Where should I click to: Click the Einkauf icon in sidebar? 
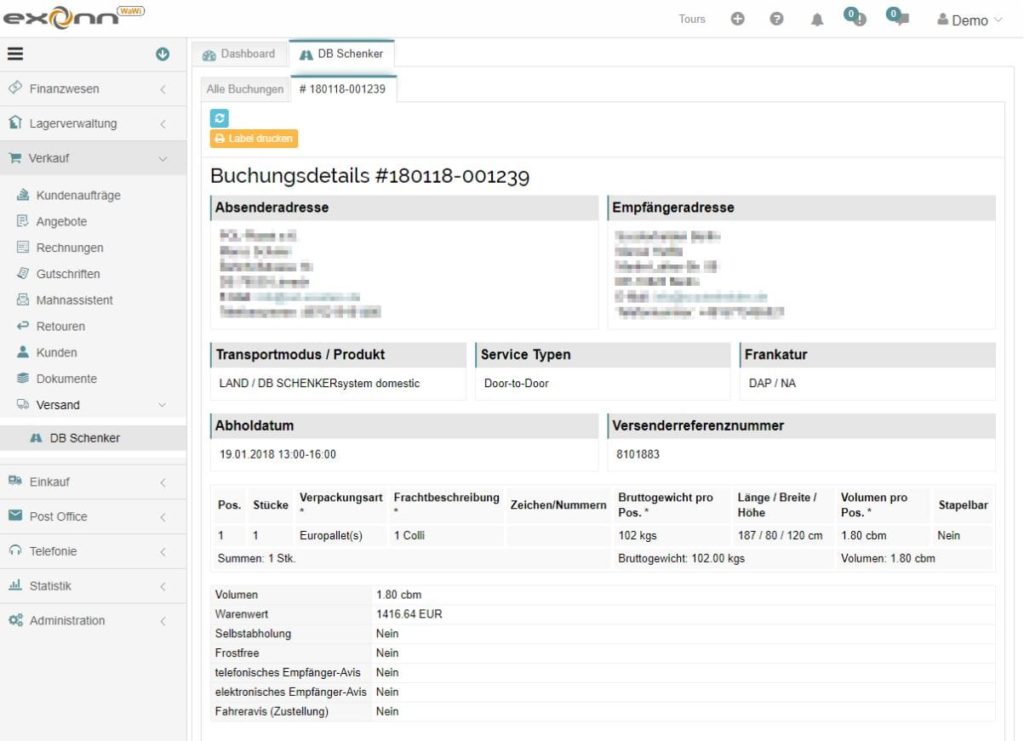[x=15, y=481]
